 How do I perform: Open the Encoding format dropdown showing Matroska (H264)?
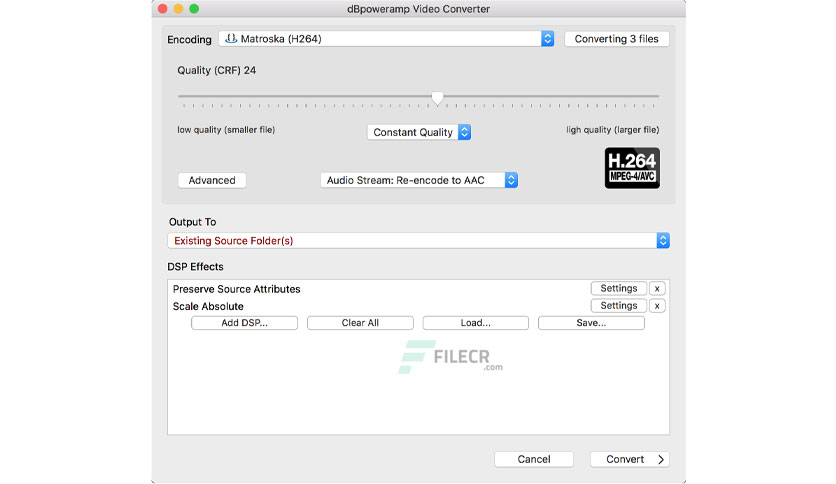point(386,39)
